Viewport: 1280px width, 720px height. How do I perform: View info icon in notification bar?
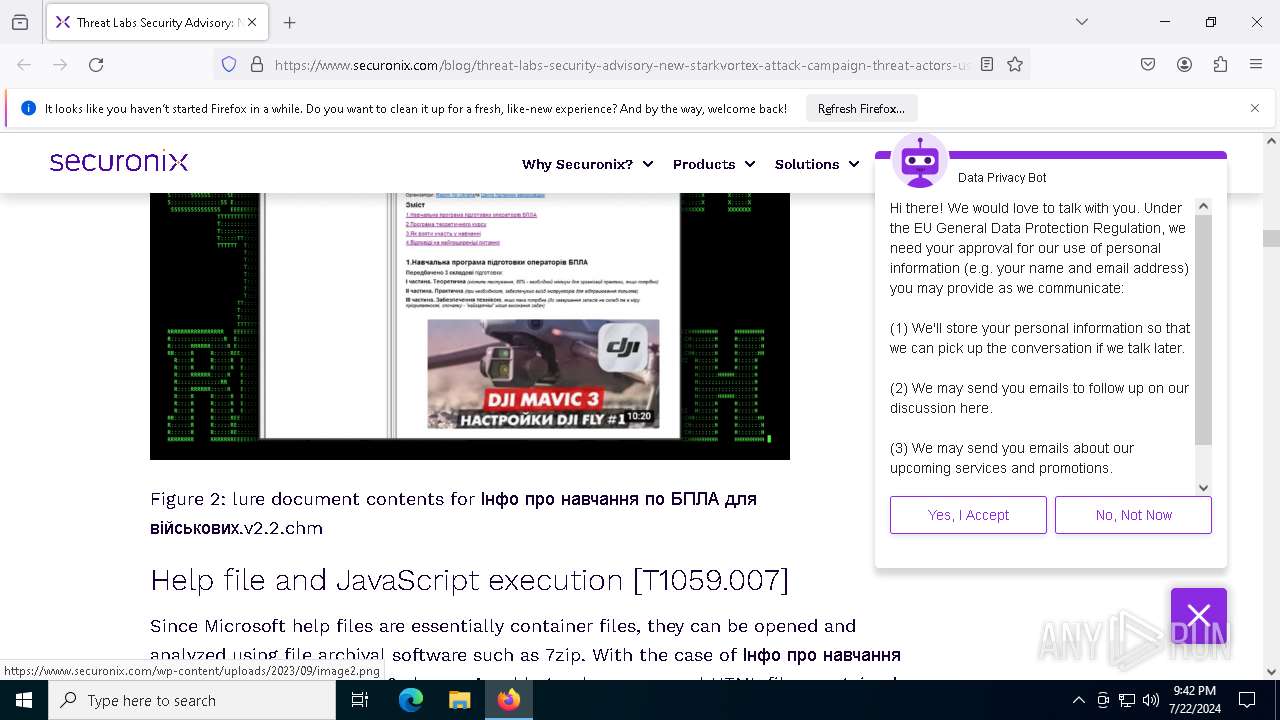click(28, 108)
